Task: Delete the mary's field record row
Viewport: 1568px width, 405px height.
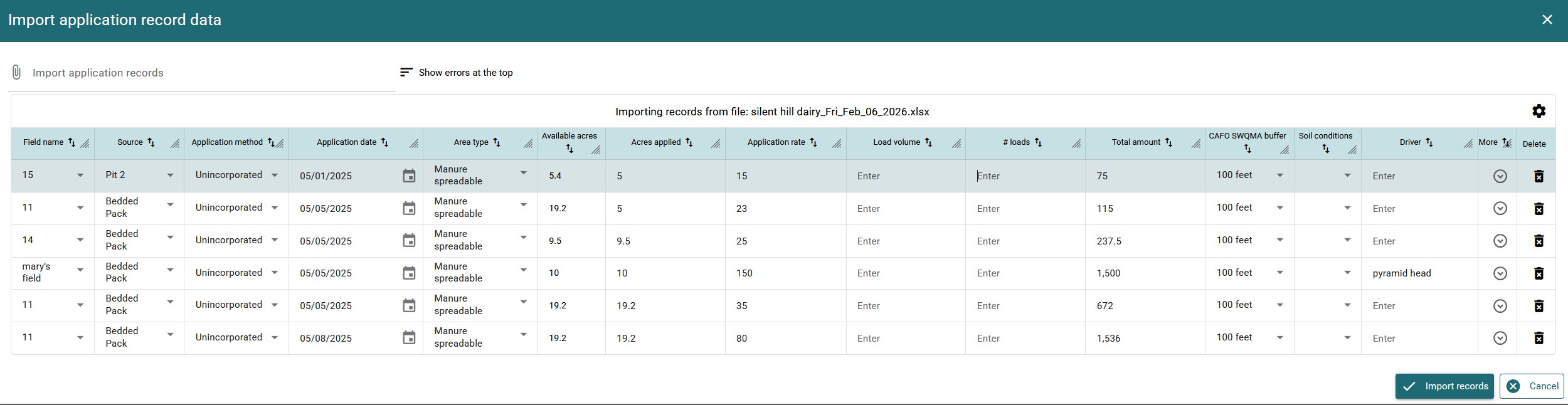Action: pyautogui.click(x=1539, y=273)
